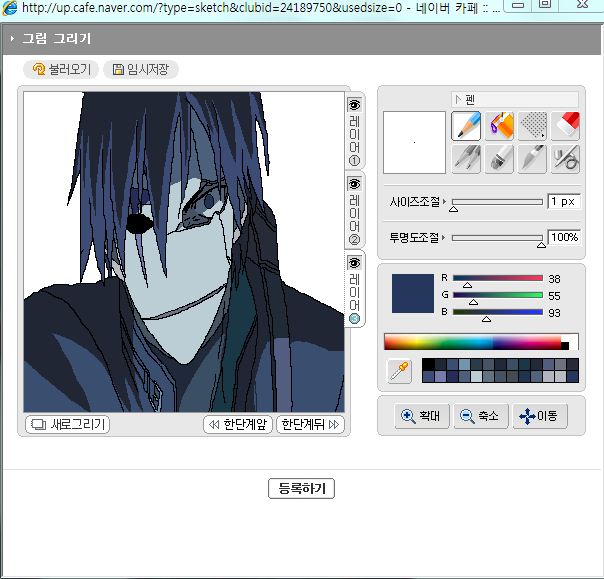Click the B value 93
The width and height of the screenshot is (604, 579).
coord(554,313)
